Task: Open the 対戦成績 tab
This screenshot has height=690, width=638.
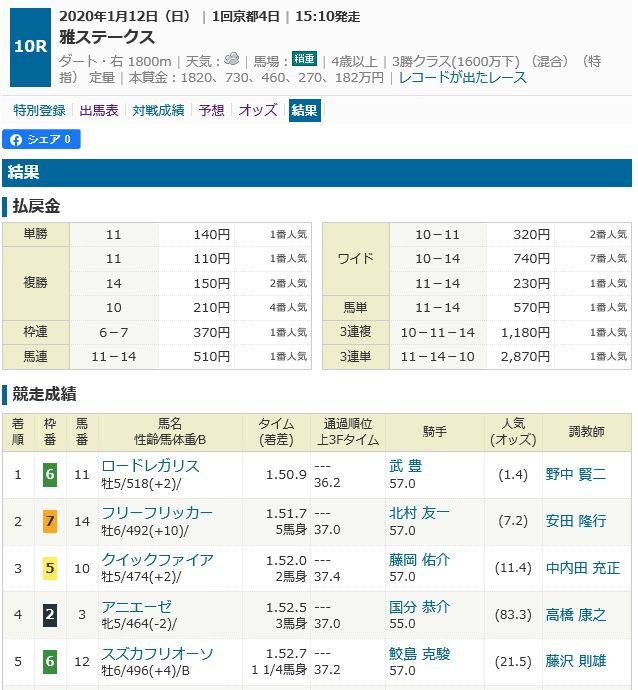Action: (x=159, y=110)
